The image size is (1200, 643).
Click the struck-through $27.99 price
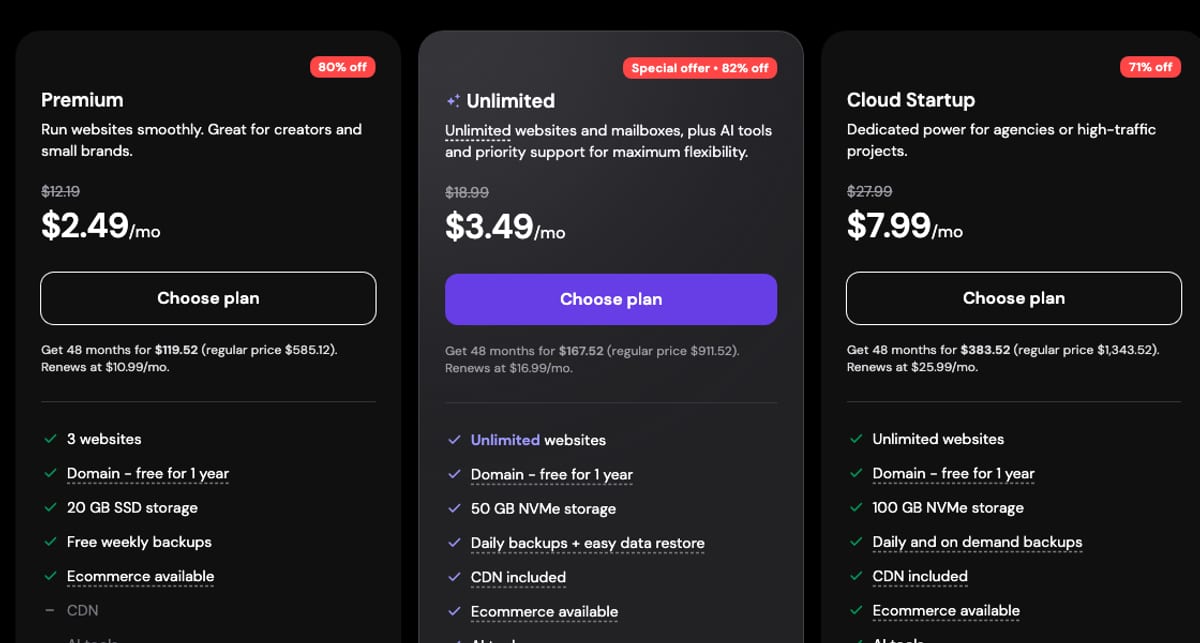coord(869,191)
